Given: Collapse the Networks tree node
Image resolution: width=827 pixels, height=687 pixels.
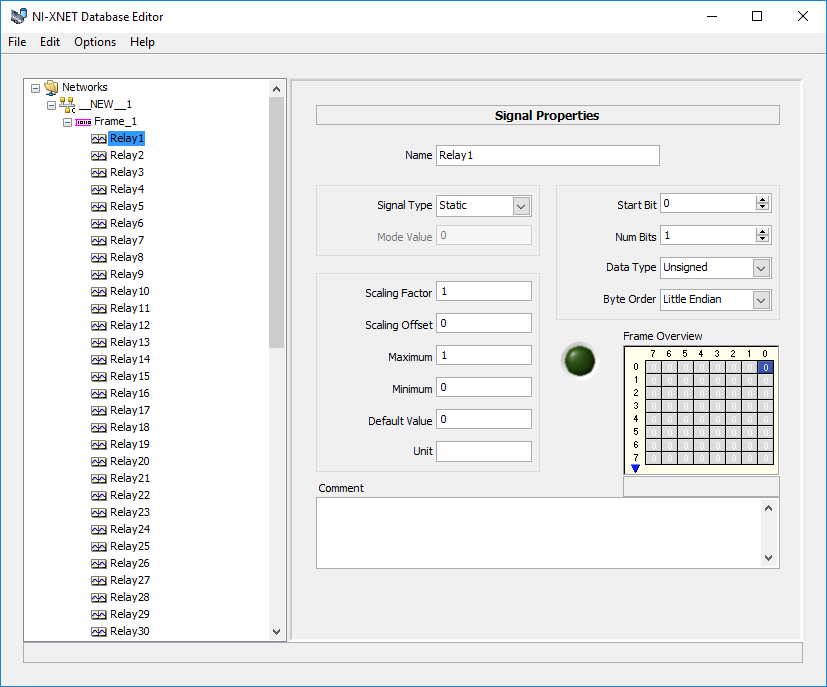Looking at the screenshot, I should (x=35, y=88).
